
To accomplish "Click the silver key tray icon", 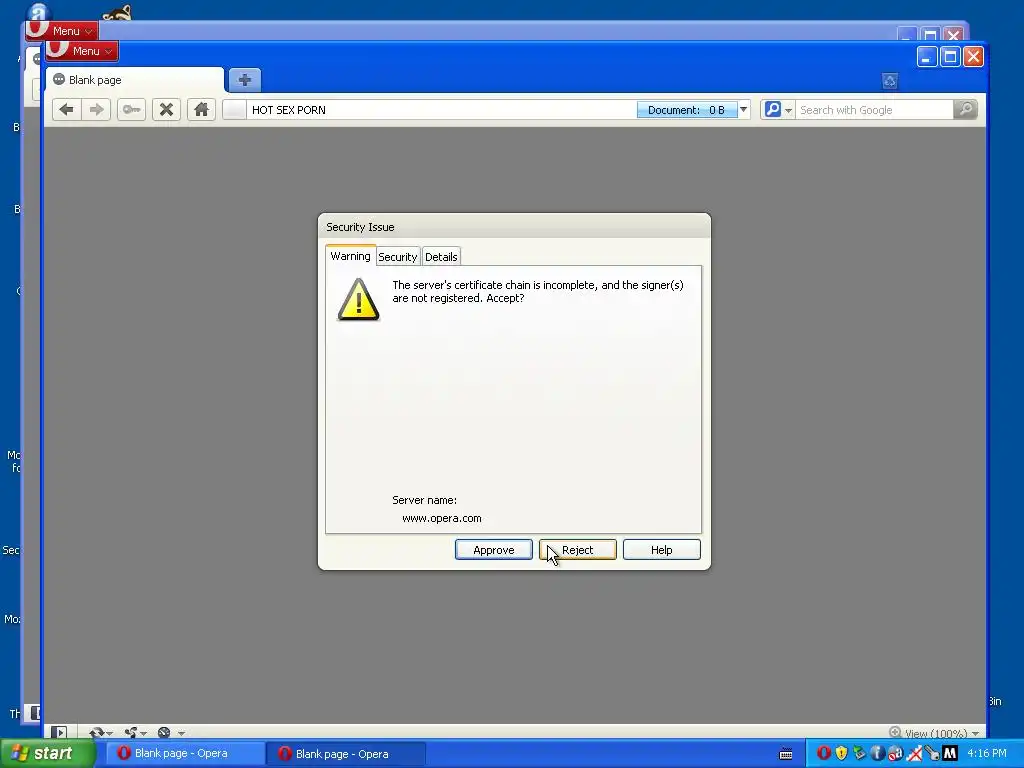I will 932,753.
